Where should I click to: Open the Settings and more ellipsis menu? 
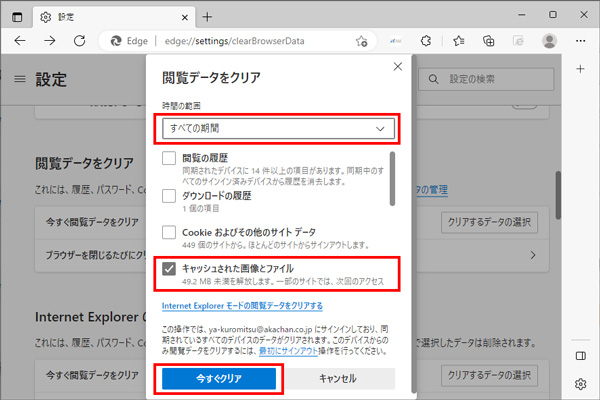580,41
